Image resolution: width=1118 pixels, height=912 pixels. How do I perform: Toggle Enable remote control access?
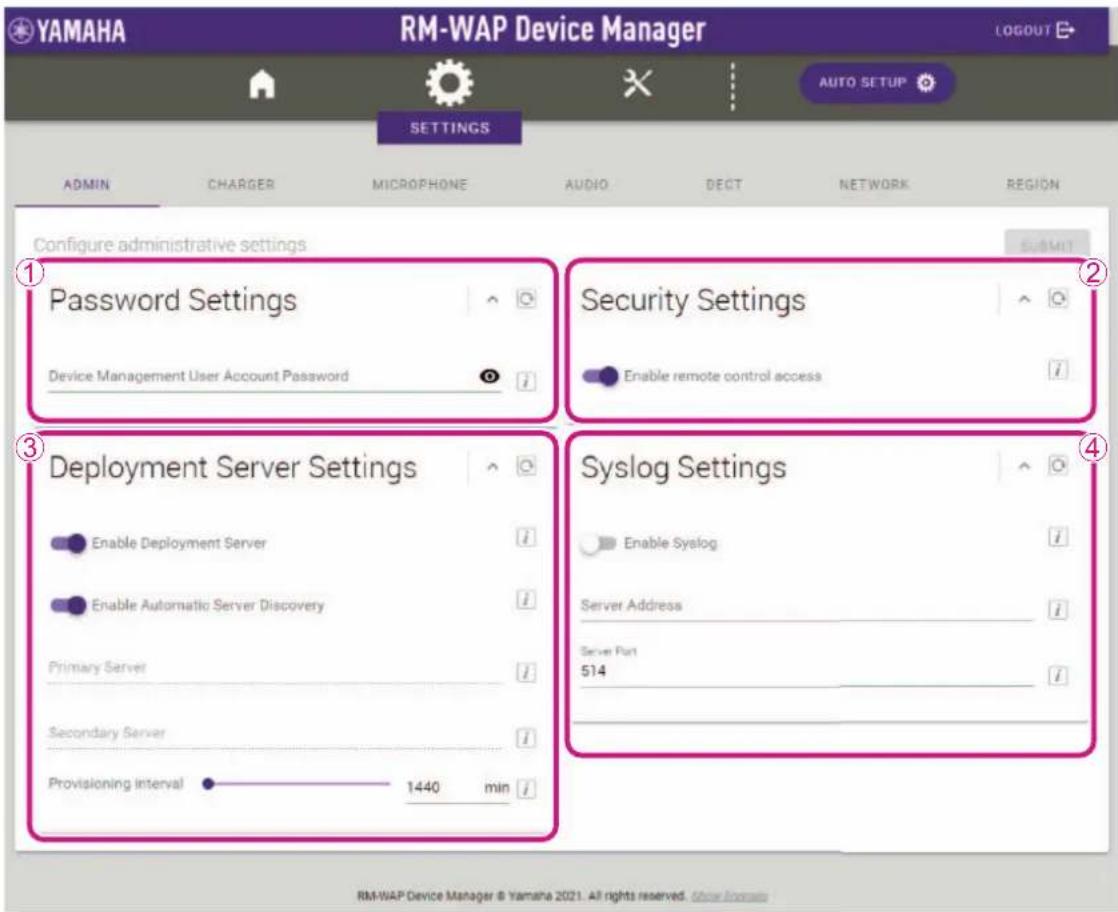(600, 376)
